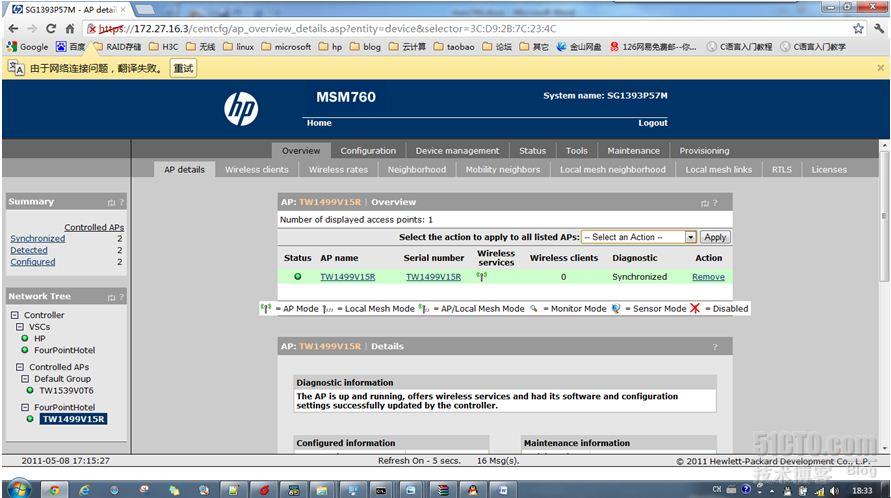Collapse Controlled APs tree node
891x498 pixels.
20,367
